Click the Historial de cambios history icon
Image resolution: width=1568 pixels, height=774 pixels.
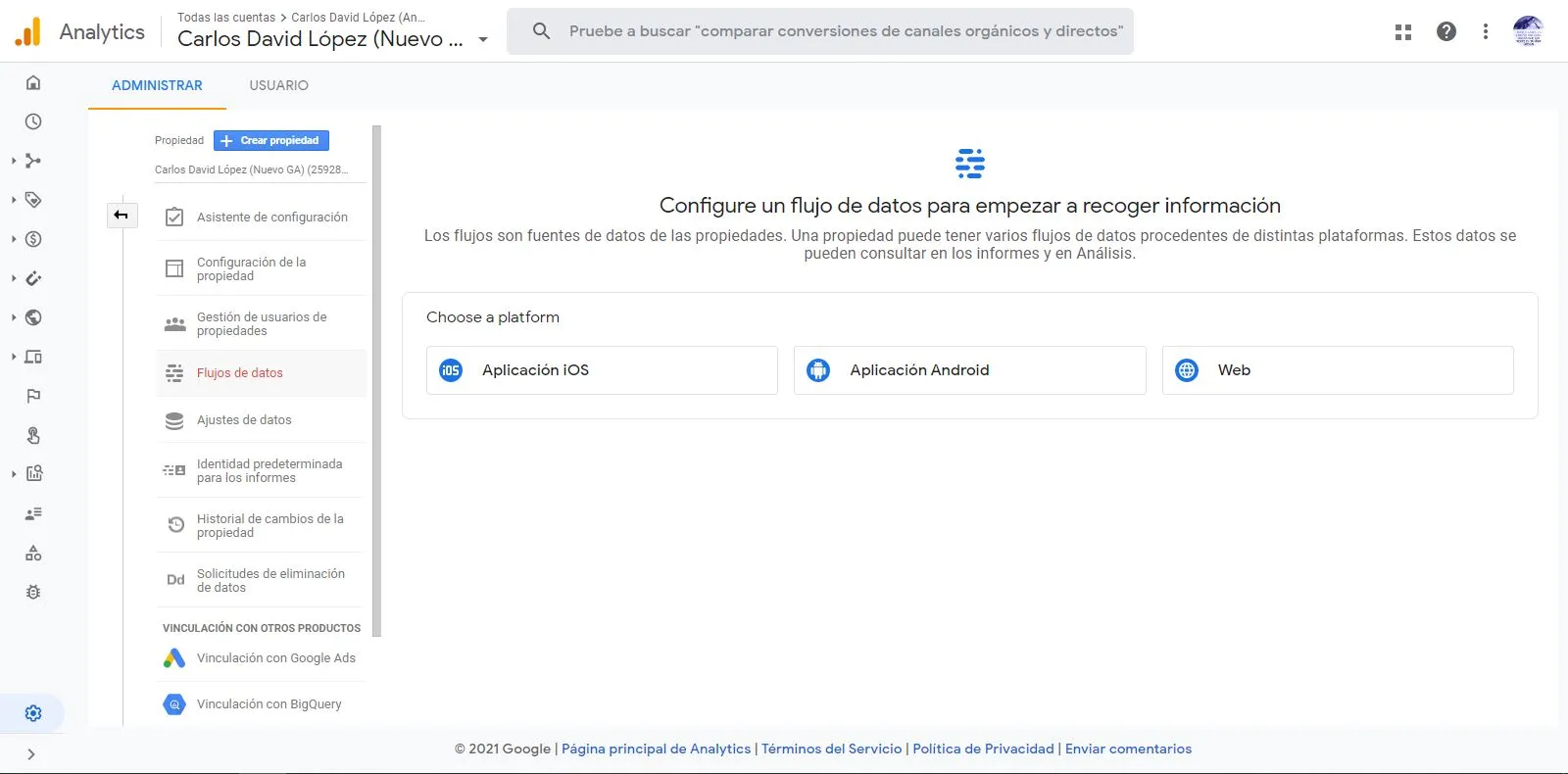[x=175, y=525]
